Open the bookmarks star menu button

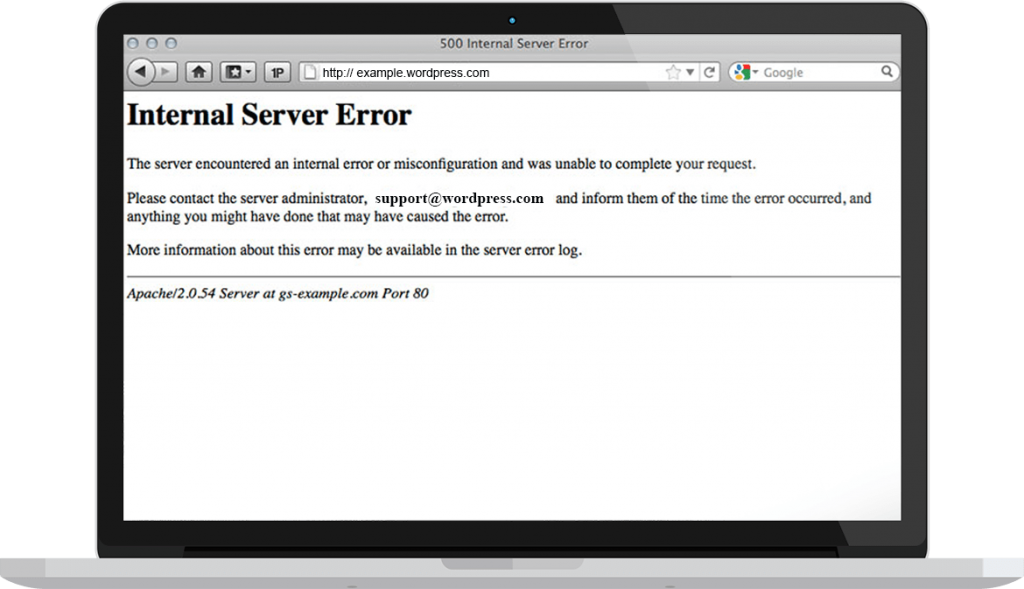(238, 72)
